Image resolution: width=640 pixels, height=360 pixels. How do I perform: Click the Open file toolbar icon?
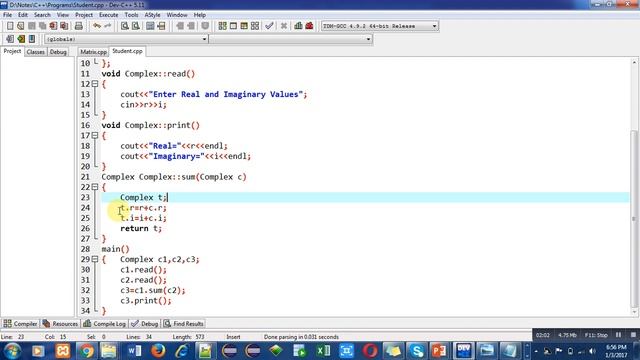[x=20, y=26]
